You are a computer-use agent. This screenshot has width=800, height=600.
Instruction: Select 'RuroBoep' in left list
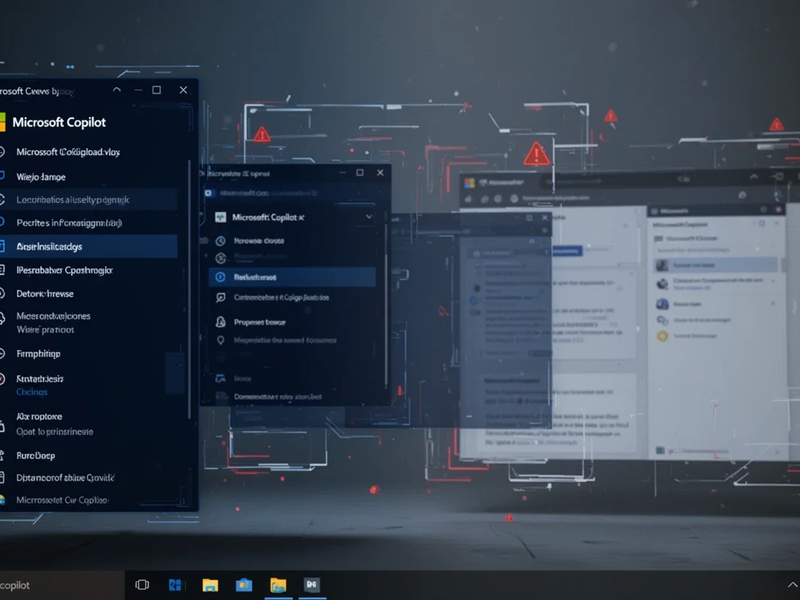coord(36,456)
